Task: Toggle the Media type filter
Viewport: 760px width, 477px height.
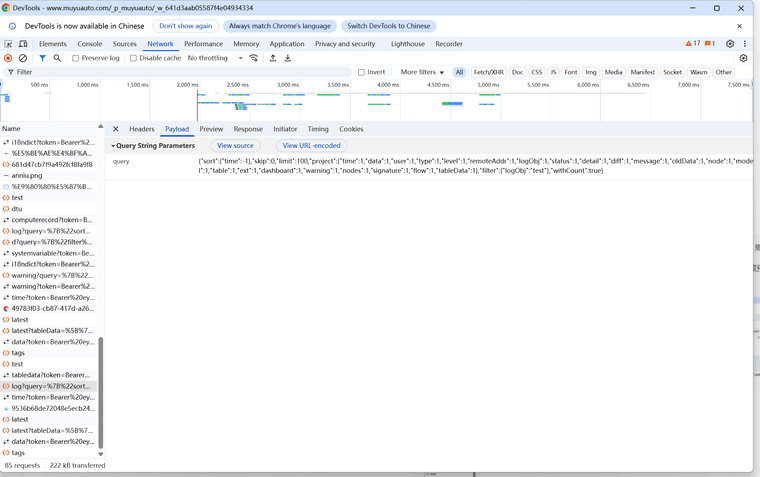Action: [613, 72]
